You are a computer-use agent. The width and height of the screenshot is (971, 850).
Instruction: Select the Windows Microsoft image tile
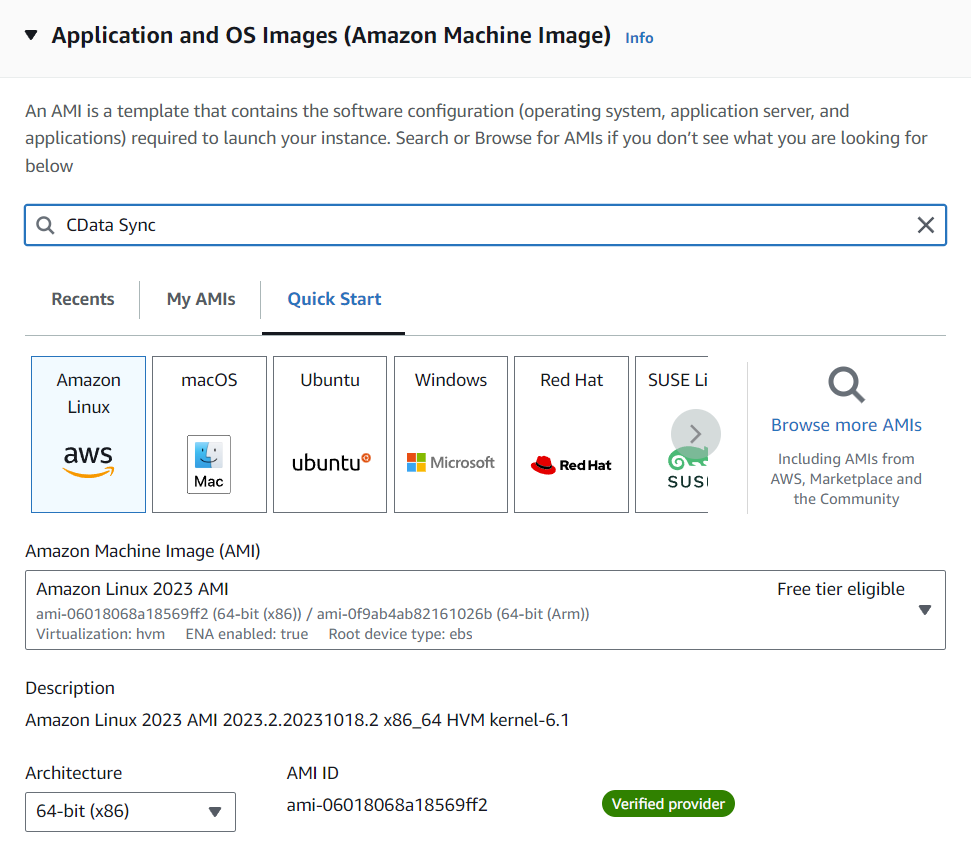click(451, 434)
